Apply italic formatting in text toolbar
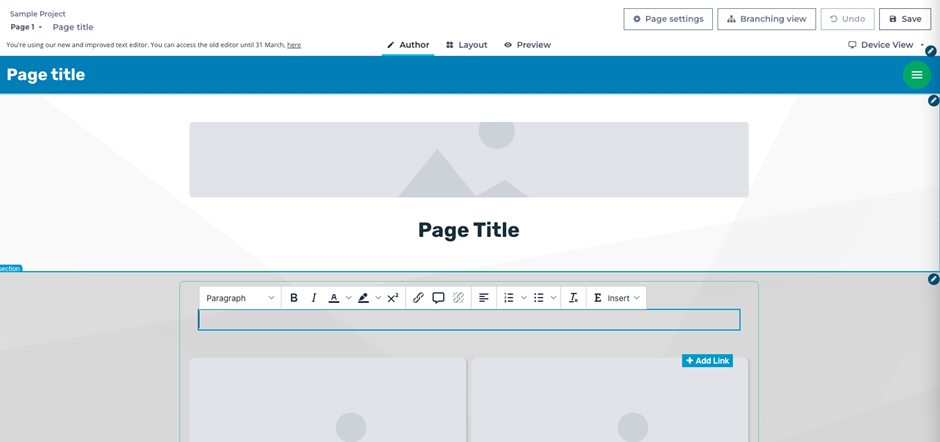The width and height of the screenshot is (940, 442). 314,298
